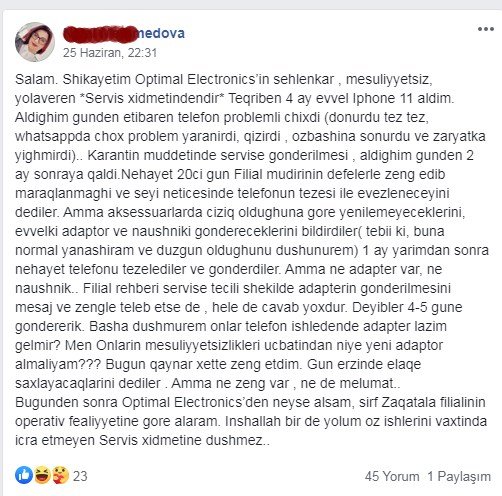
Task: Click the laughing Haha reaction icon
Action: (x=42, y=475)
